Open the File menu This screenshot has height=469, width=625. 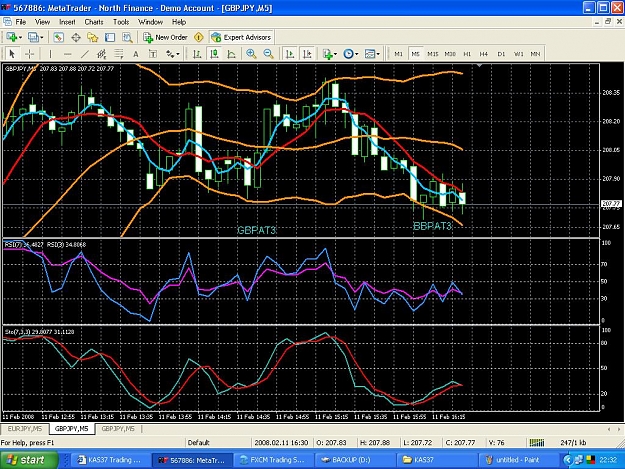pyautogui.click(x=20, y=22)
